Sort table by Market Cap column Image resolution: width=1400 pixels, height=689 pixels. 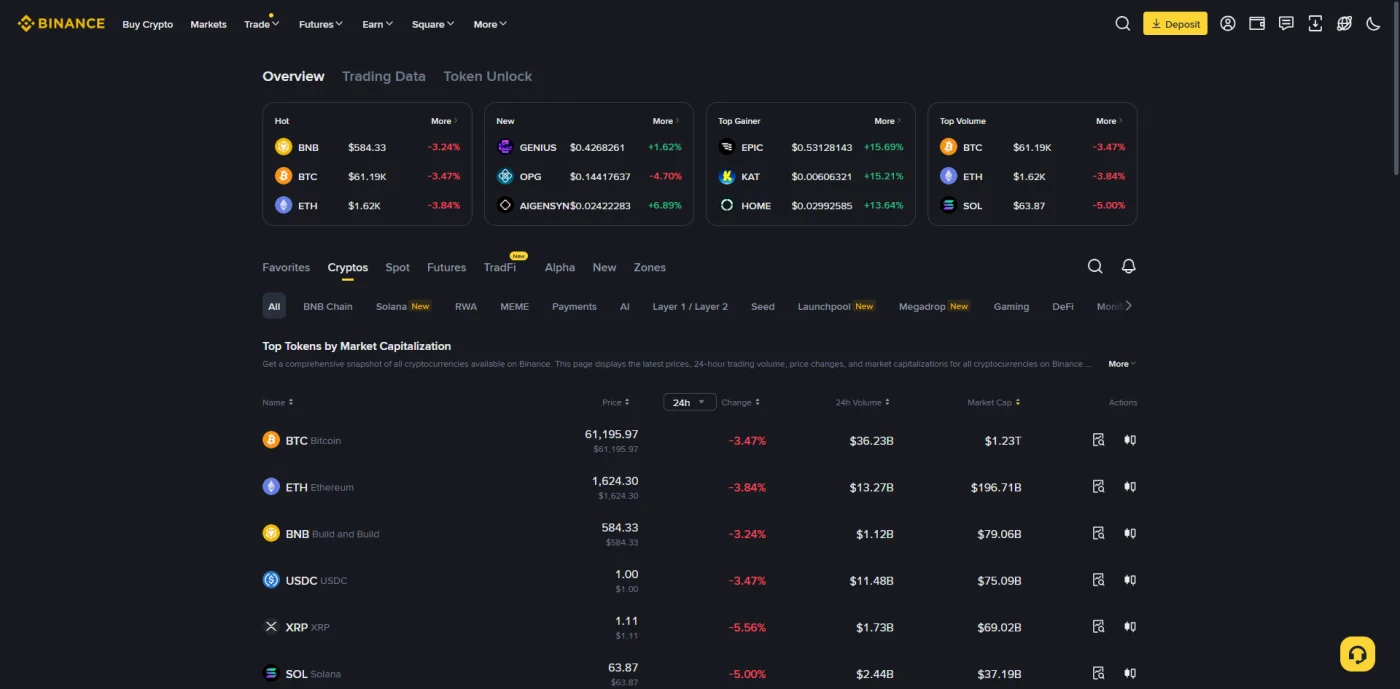pyautogui.click(x=994, y=402)
